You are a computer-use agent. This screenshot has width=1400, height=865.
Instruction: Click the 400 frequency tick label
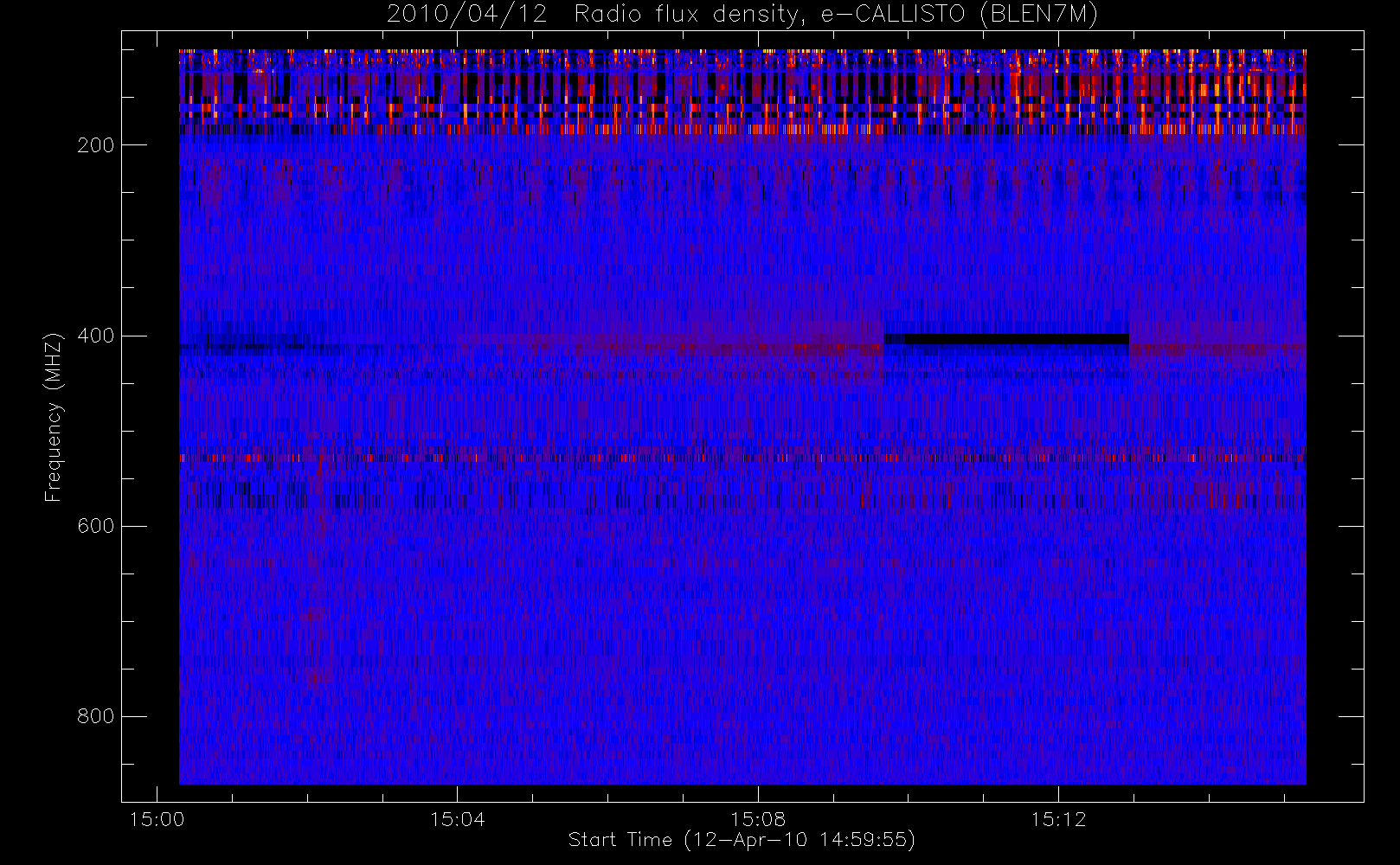click(x=96, y=336)
